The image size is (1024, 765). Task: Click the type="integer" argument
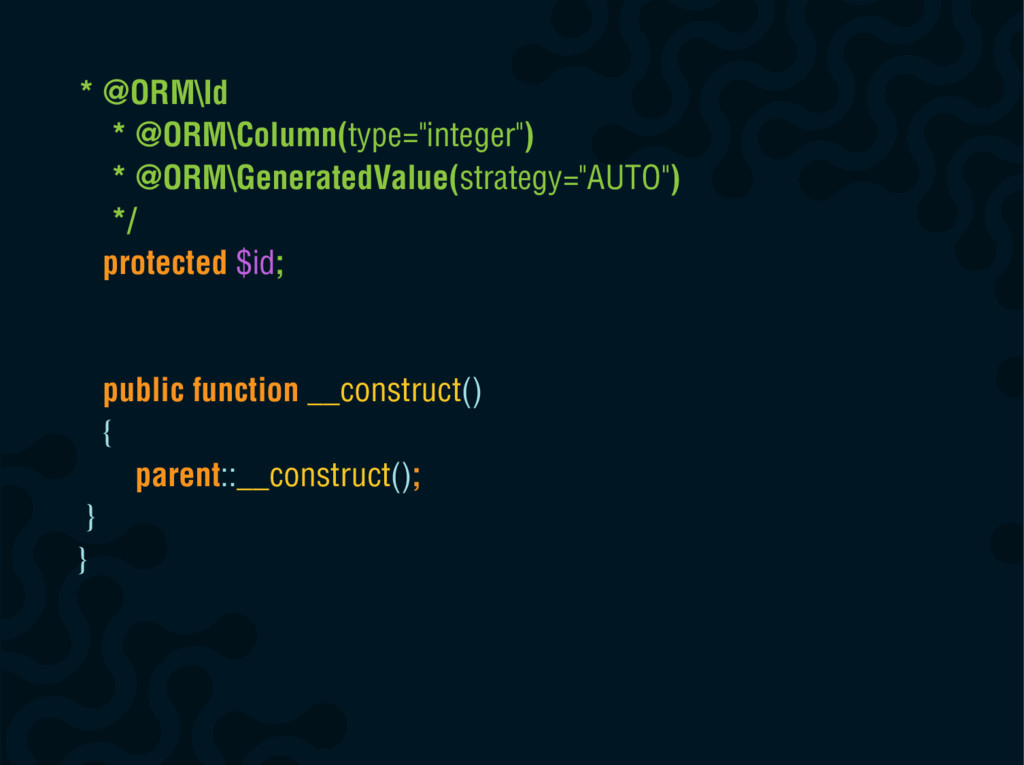click(436, 136)
